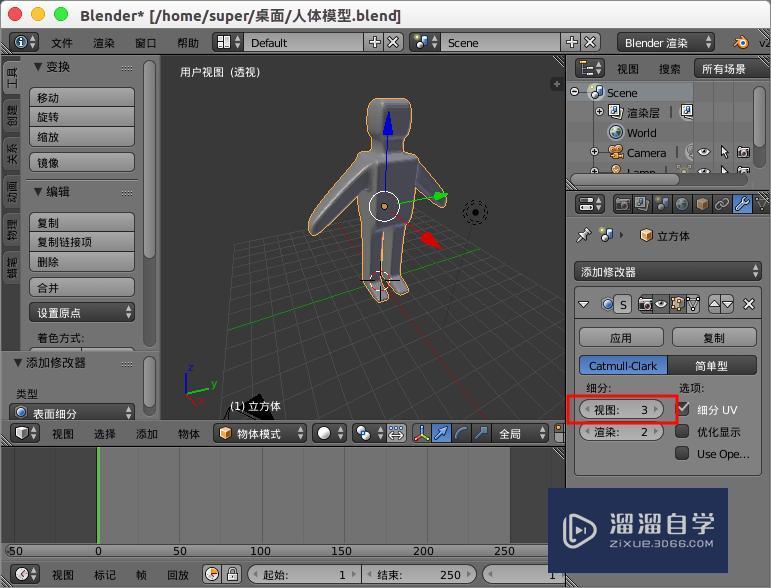Viewport: 771px width, 588px height.
Task: Collapse the 变换 tool panel
Action: click(x=37, y=66)
